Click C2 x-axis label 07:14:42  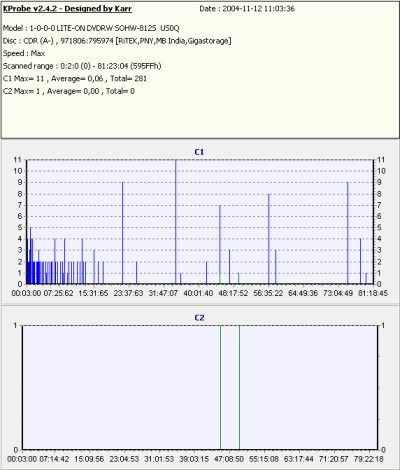point(54,459)
